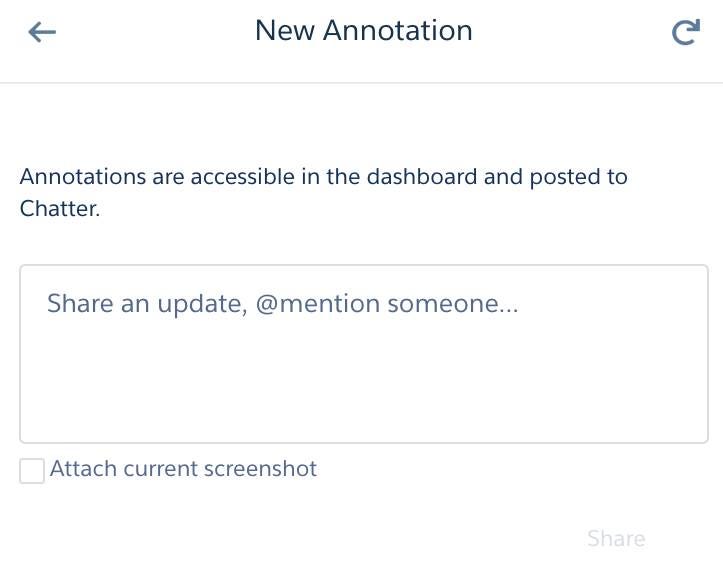Enable attaching the current screenshot
The image size is (723, 571).
pyautogui.click(x=32, y=470)
